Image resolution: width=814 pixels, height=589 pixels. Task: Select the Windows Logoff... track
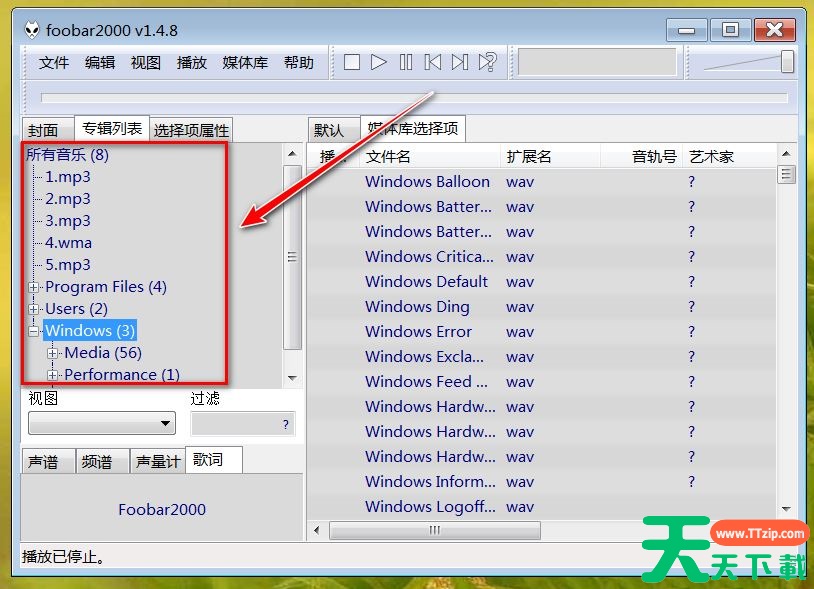[430, 506]
